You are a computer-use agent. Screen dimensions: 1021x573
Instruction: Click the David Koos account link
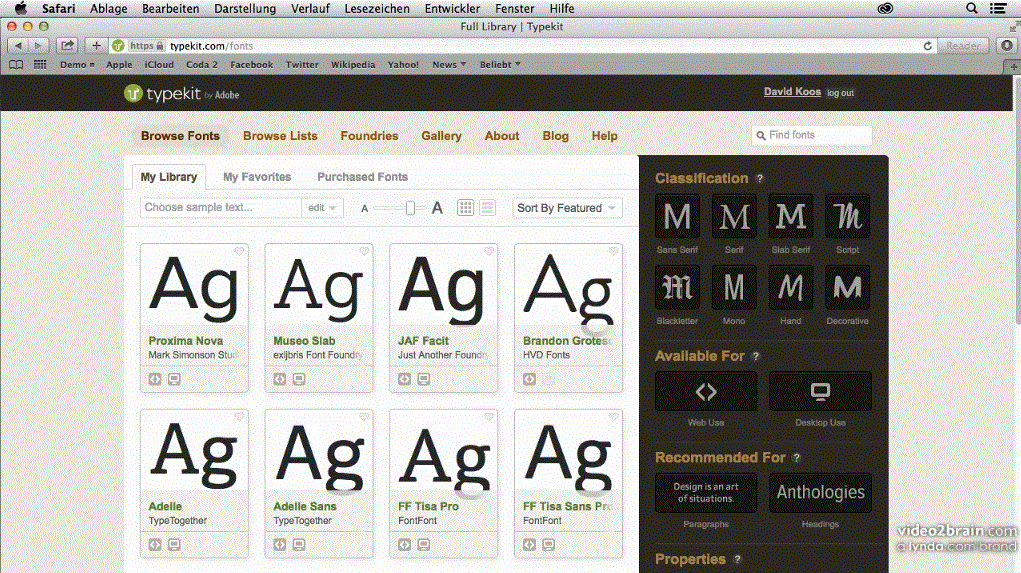(x=792, y=92)
